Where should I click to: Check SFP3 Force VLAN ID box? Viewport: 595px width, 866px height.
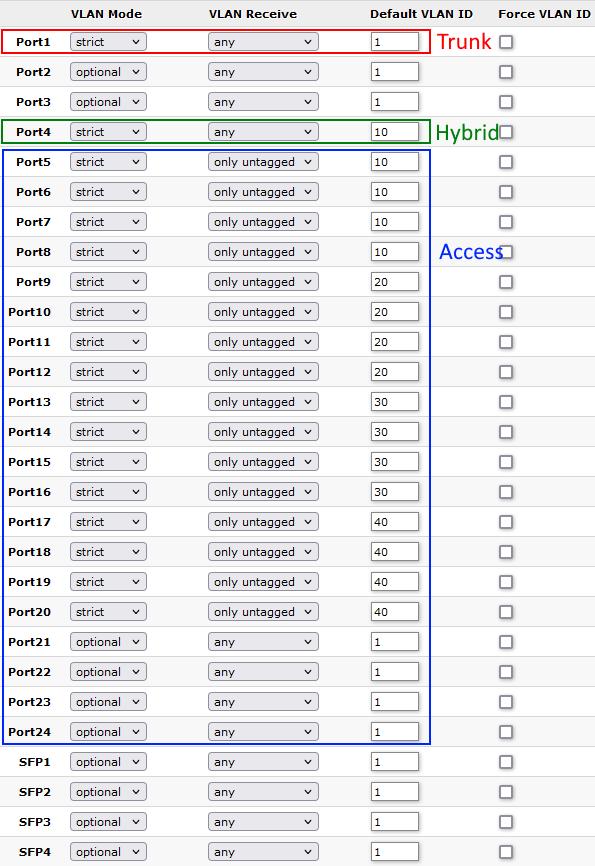(506, 822)
